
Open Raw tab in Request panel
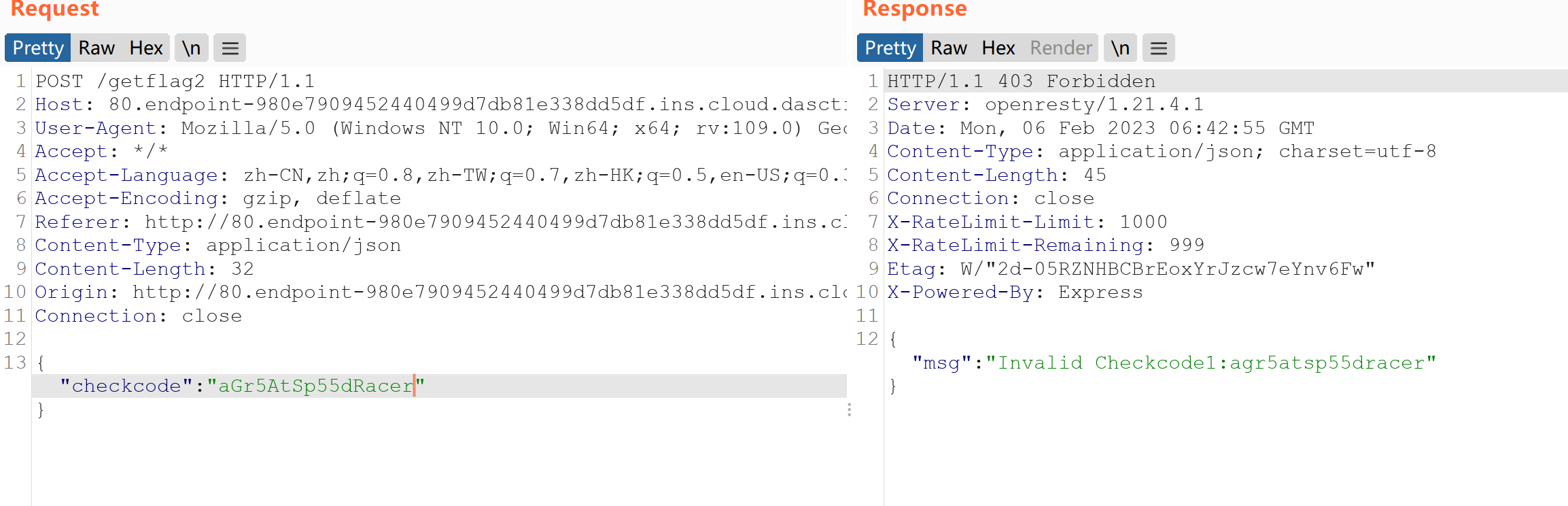tap(97, 48)
